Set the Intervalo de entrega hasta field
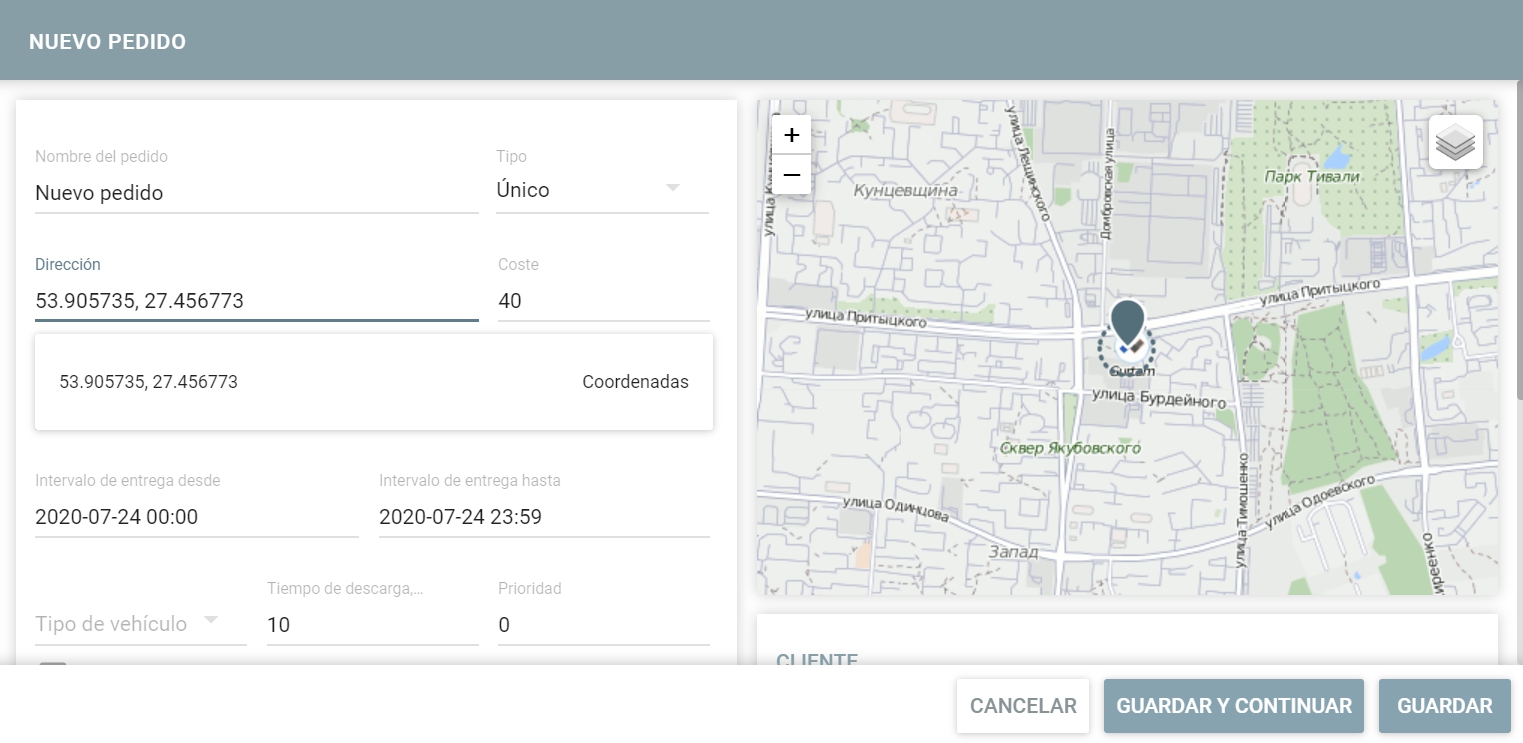Viewport: 1523px width, 743px height. pos(544,517)
